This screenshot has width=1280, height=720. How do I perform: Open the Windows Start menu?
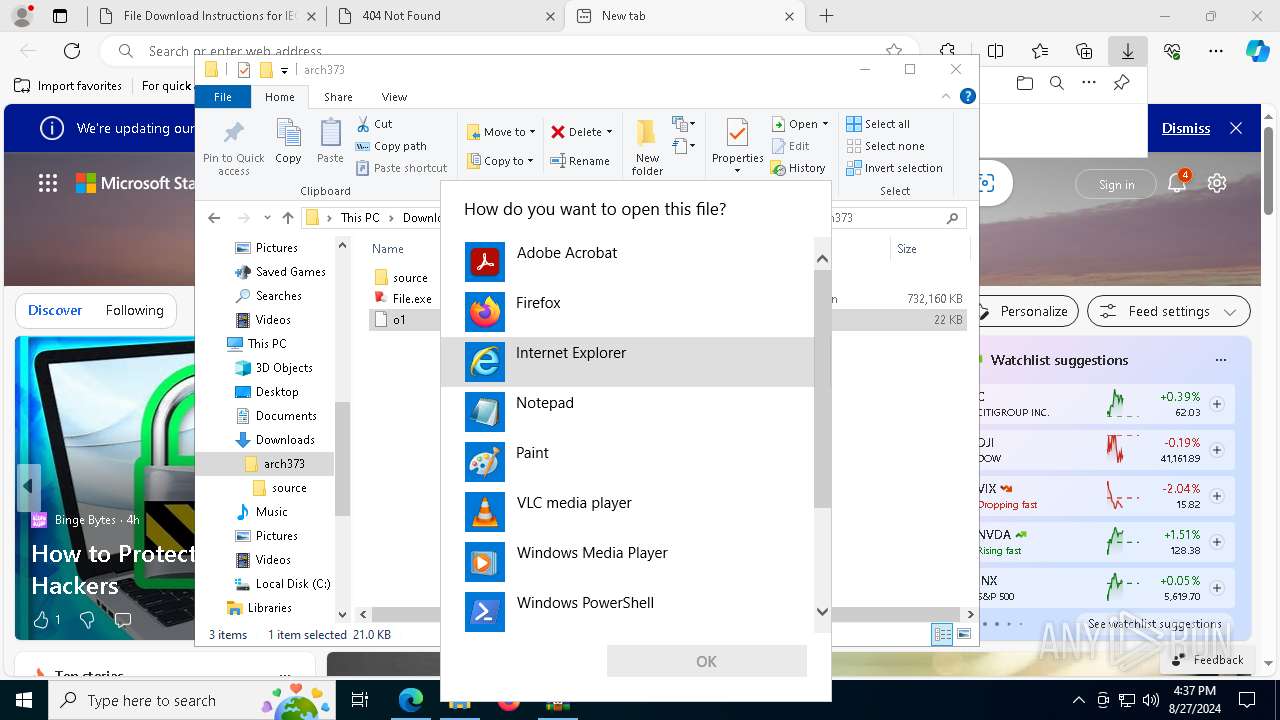(22, 700)
